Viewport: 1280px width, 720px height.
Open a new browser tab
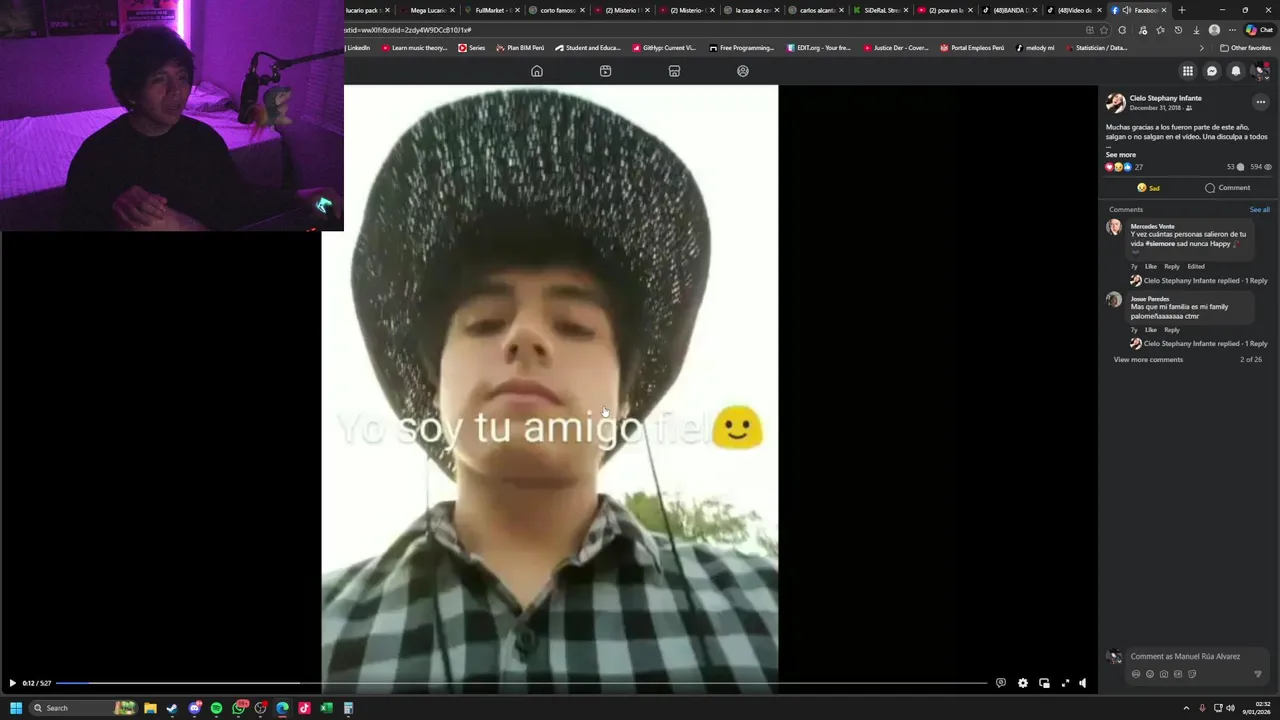coord(1182,10)
